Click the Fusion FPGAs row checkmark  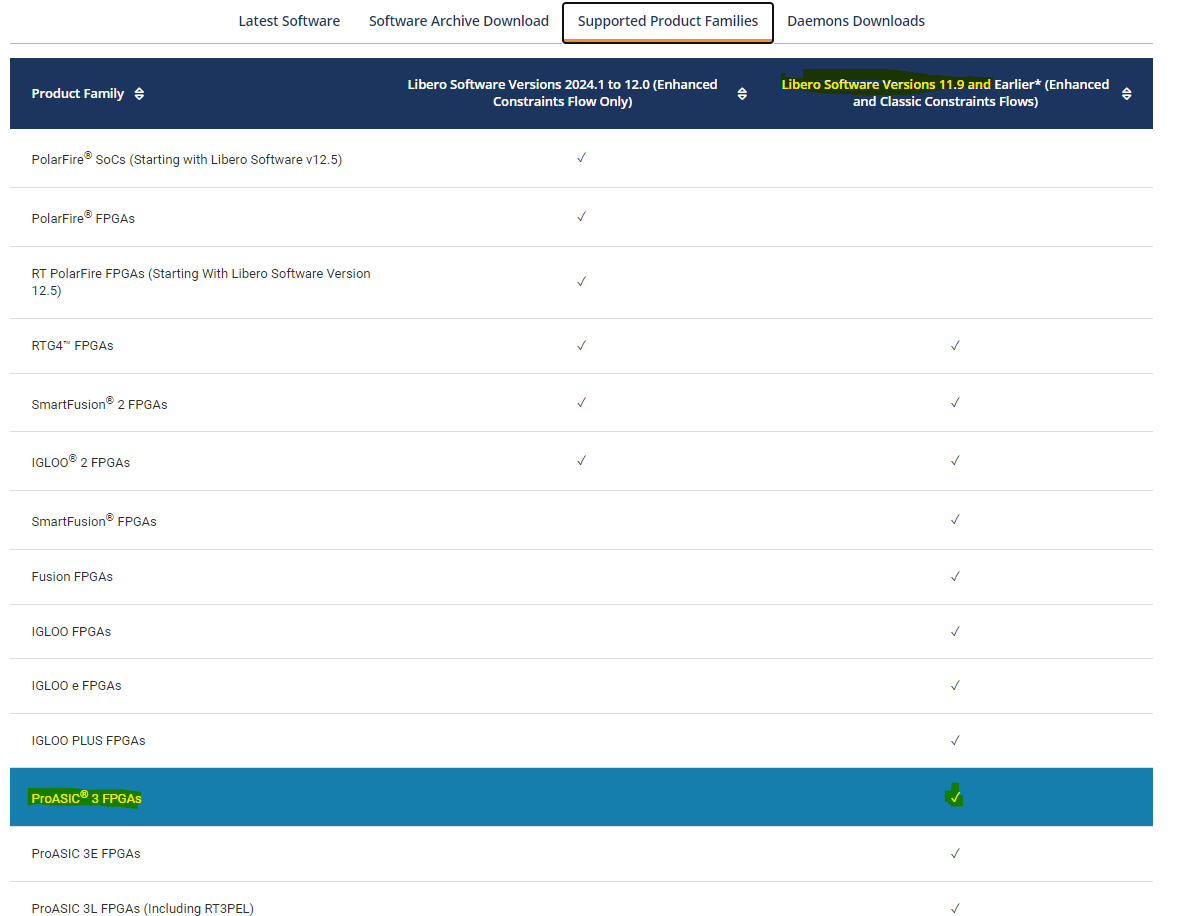coord(955,576)
